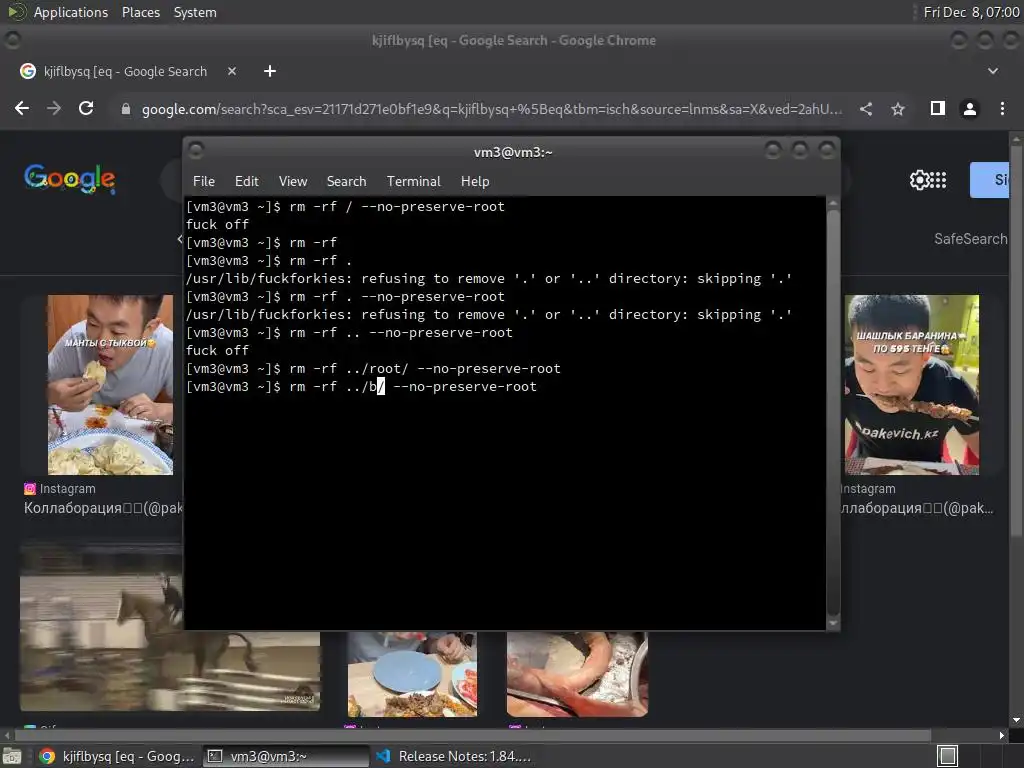The height and width of the screenshot is (768, 1024).
Task: Click the Chrome forward arrow
Action: [x=54, y=108]
